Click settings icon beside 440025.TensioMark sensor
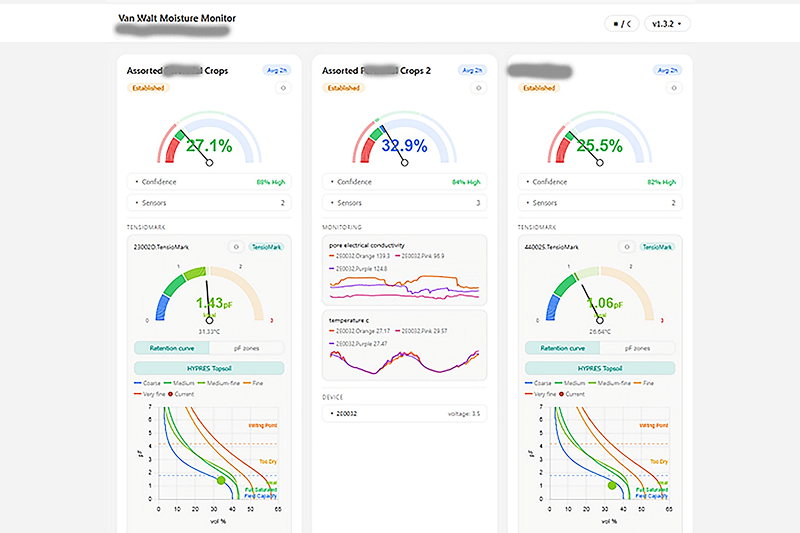 coord(627,247)
